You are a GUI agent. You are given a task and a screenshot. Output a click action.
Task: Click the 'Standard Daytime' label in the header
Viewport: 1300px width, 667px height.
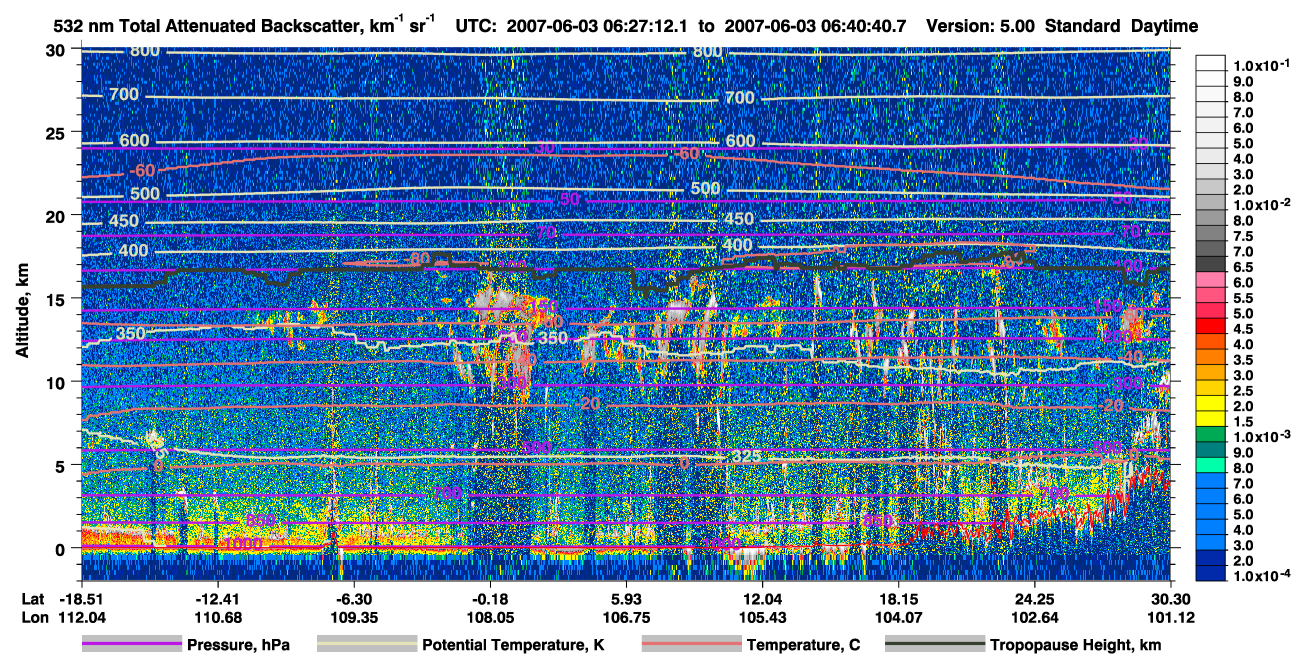pos(1122,26)
